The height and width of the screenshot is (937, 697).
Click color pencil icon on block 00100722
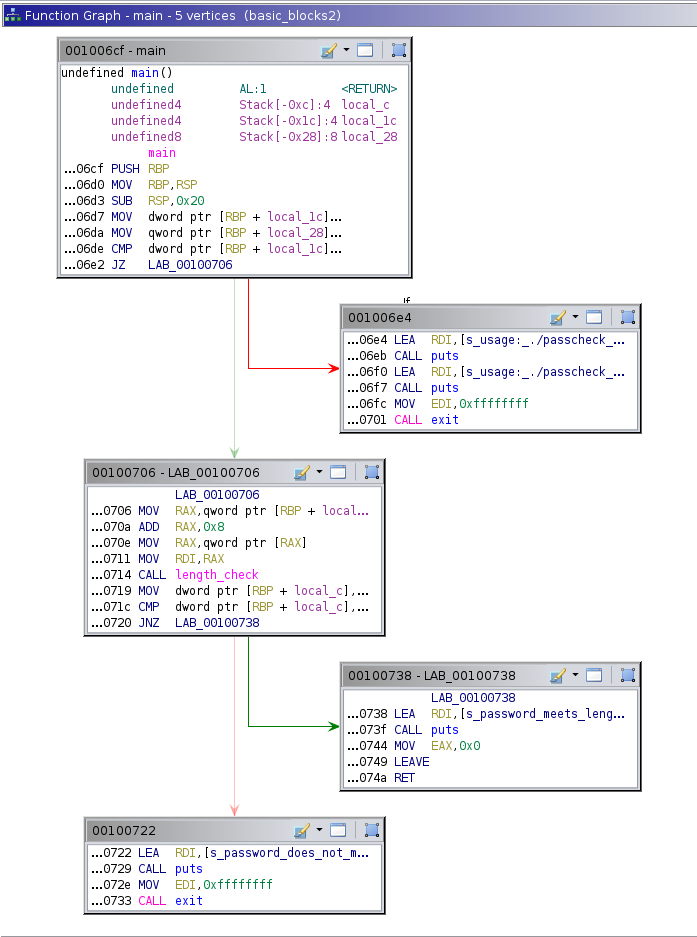pyautogui.click(x=301, y=831)
